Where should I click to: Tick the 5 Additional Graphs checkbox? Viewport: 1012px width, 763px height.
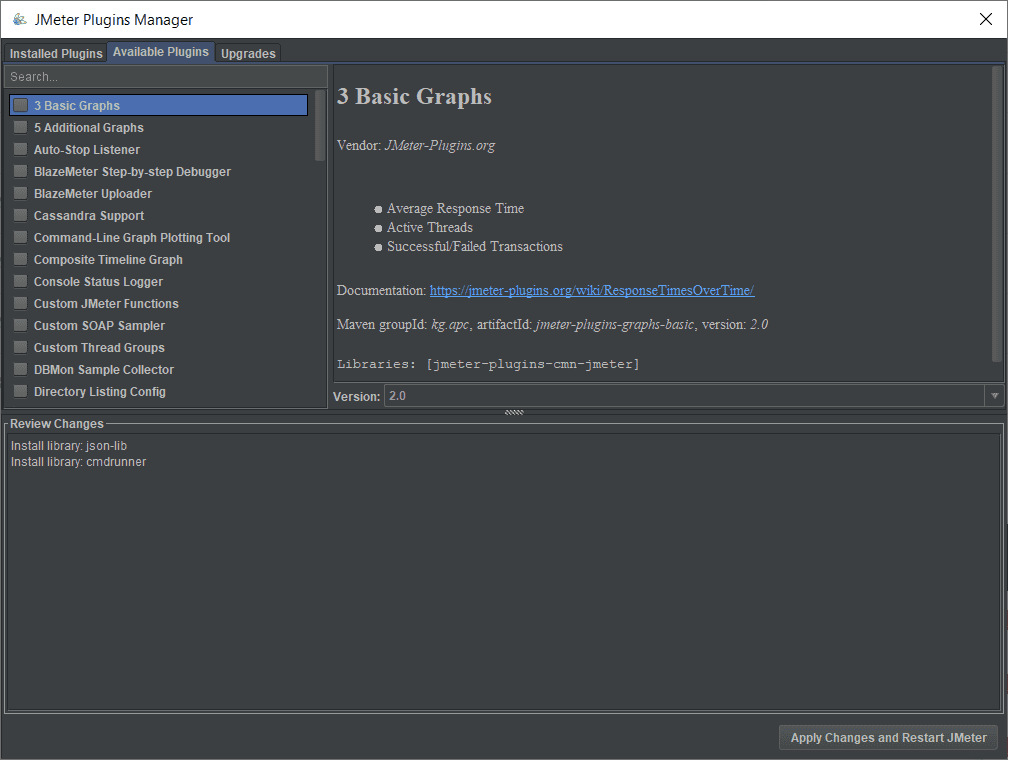coord(21,127)
